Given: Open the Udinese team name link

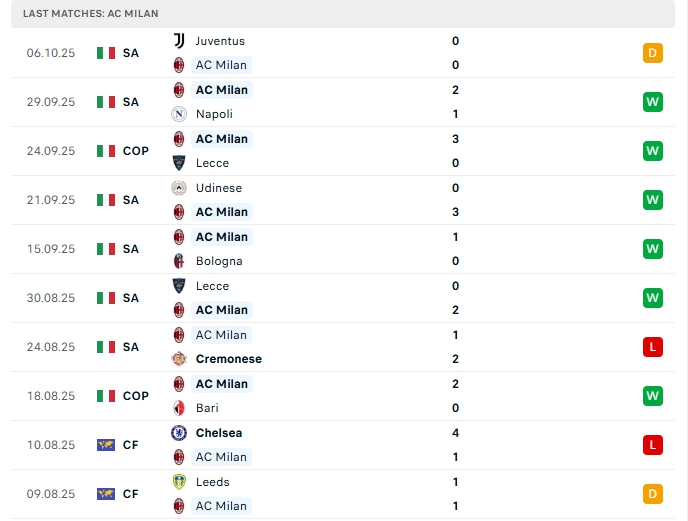Looking at the screenshot, I should tap(219, 188).
